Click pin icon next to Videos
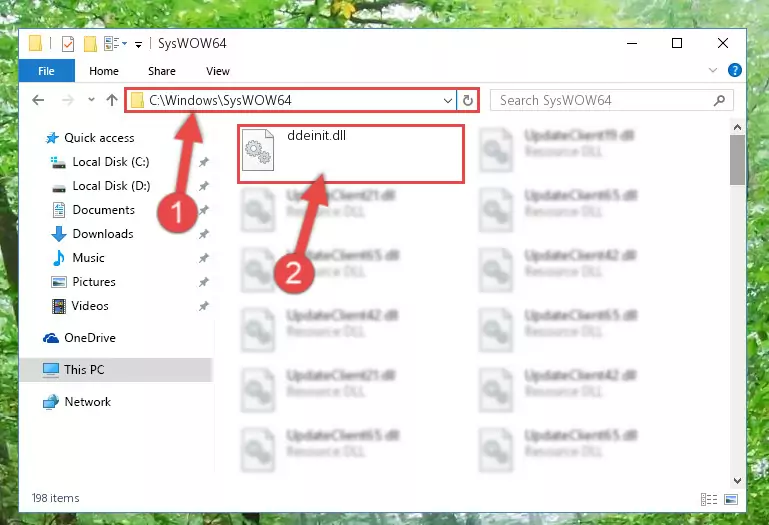769x525 pixels. pos(204,306)
